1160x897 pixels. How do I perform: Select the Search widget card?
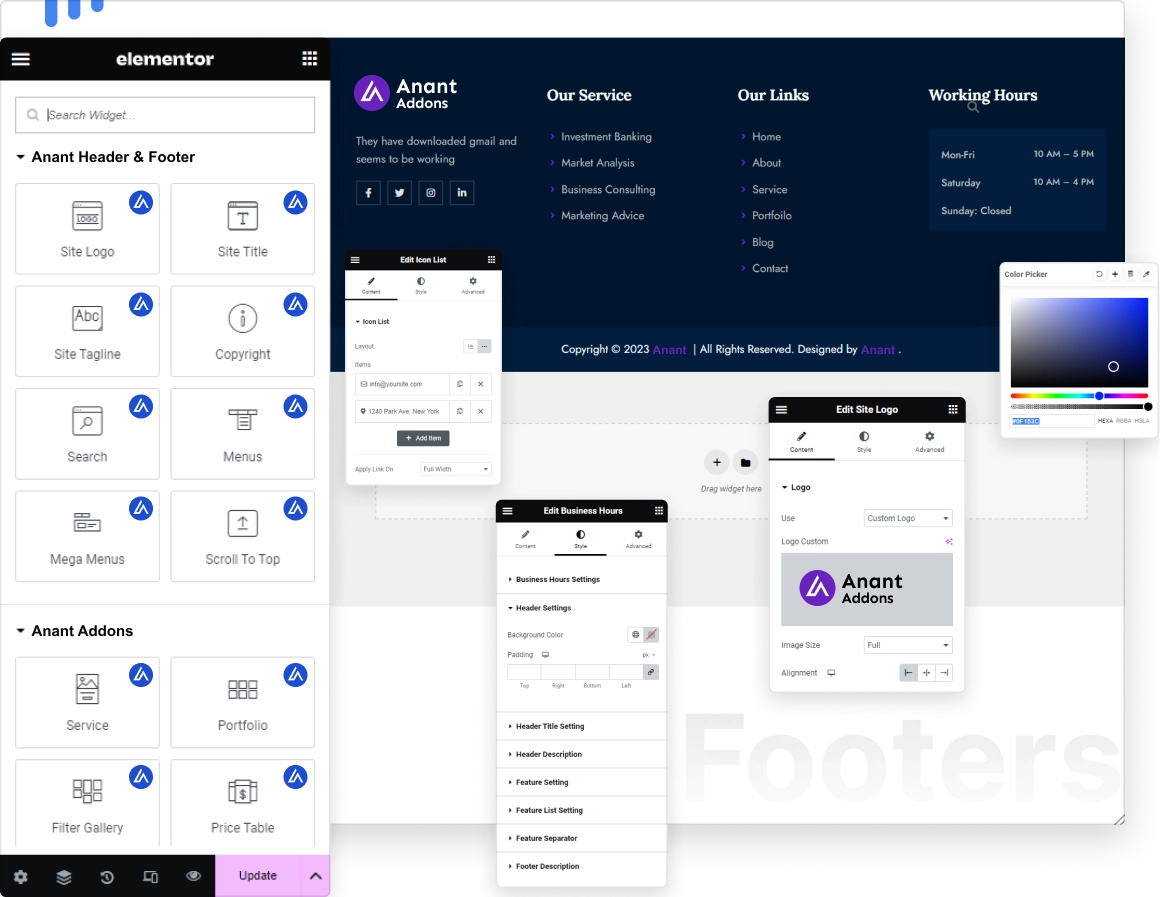coord(87,434)
